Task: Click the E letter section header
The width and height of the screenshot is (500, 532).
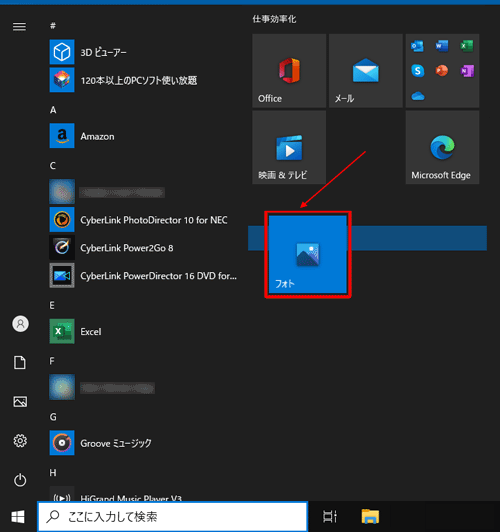Action: point(52,305)
